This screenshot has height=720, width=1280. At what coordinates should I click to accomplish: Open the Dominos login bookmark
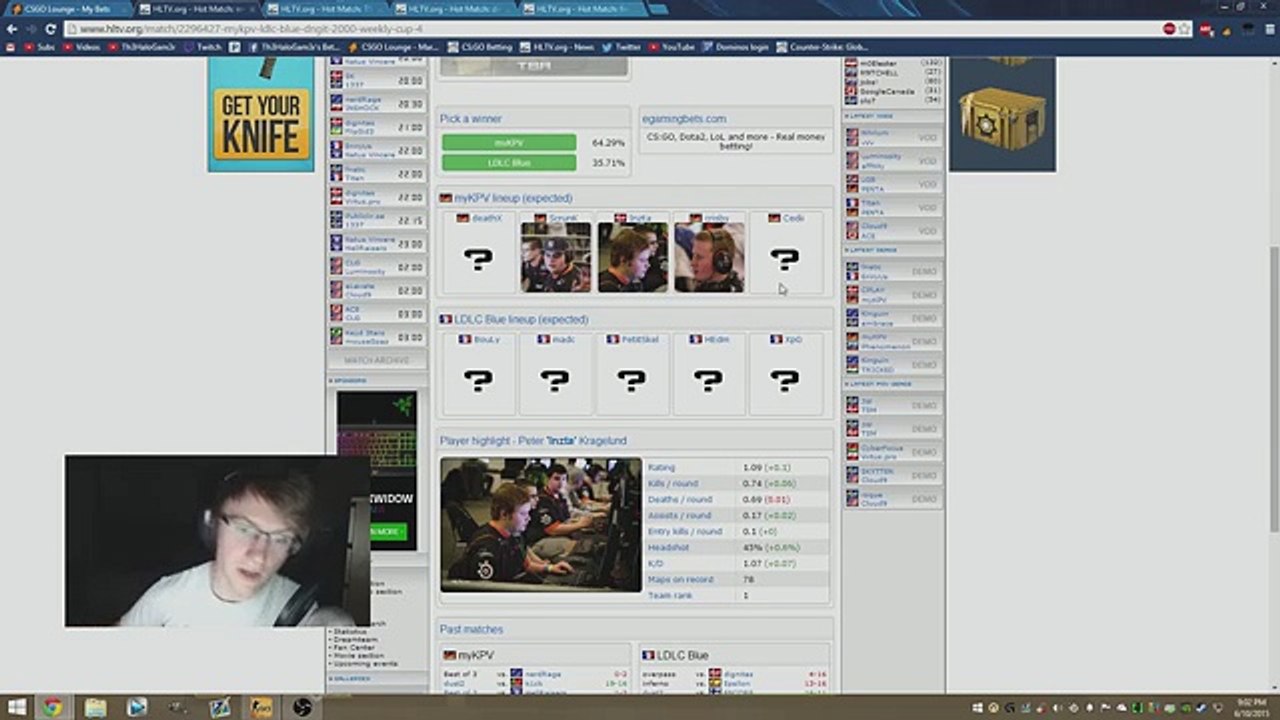coord(736,47)
